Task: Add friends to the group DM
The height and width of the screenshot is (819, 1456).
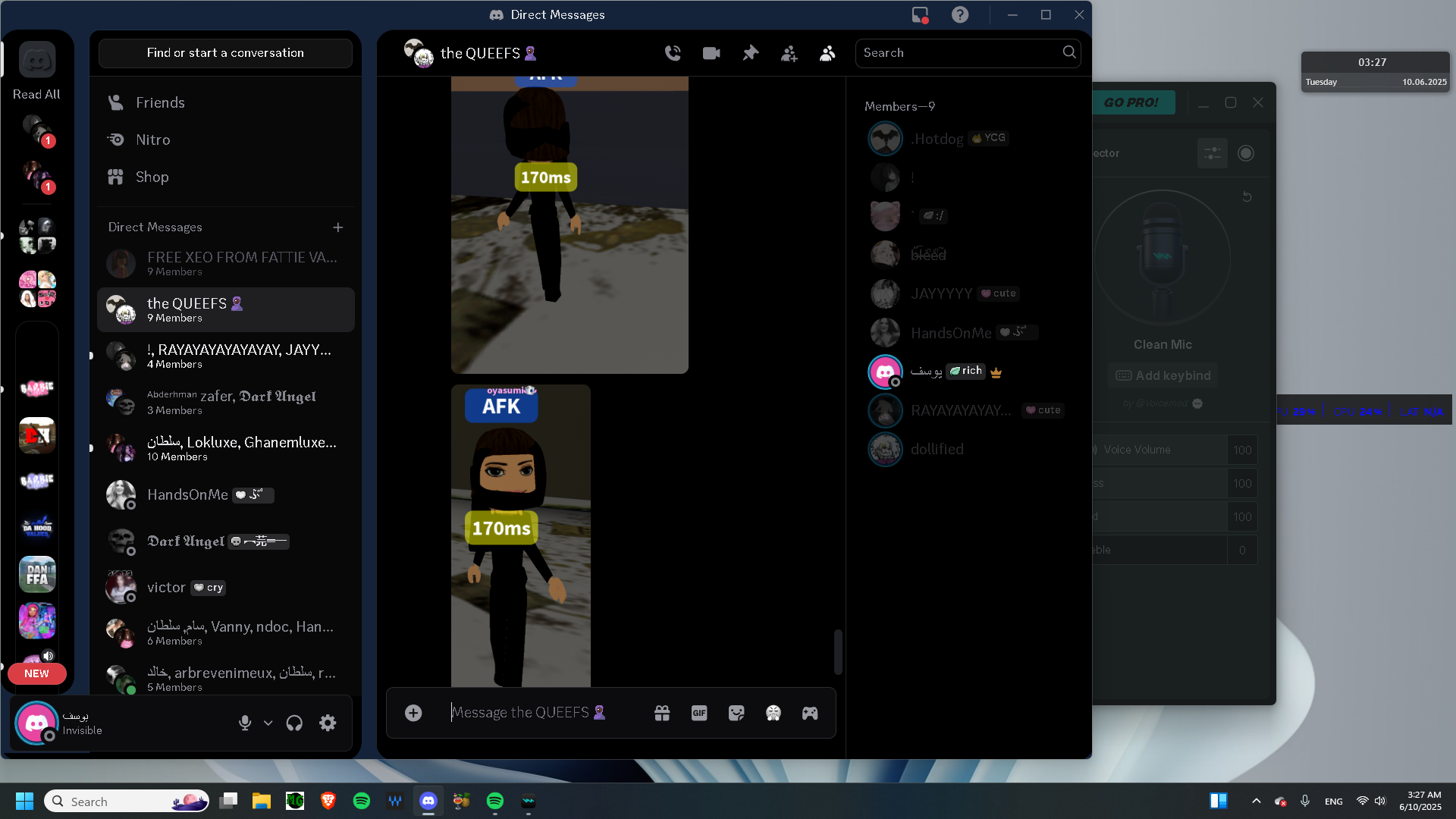Action: pyautogui.click(x=789, y=53)
